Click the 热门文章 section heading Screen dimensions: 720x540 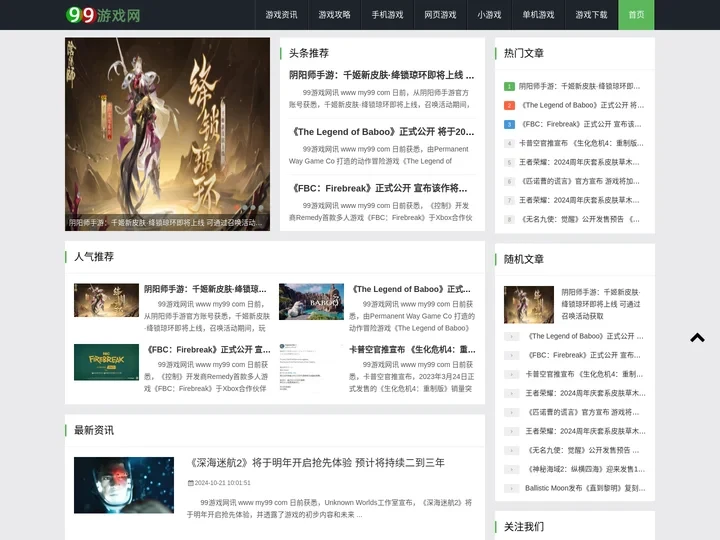click(x=524, y=53)
